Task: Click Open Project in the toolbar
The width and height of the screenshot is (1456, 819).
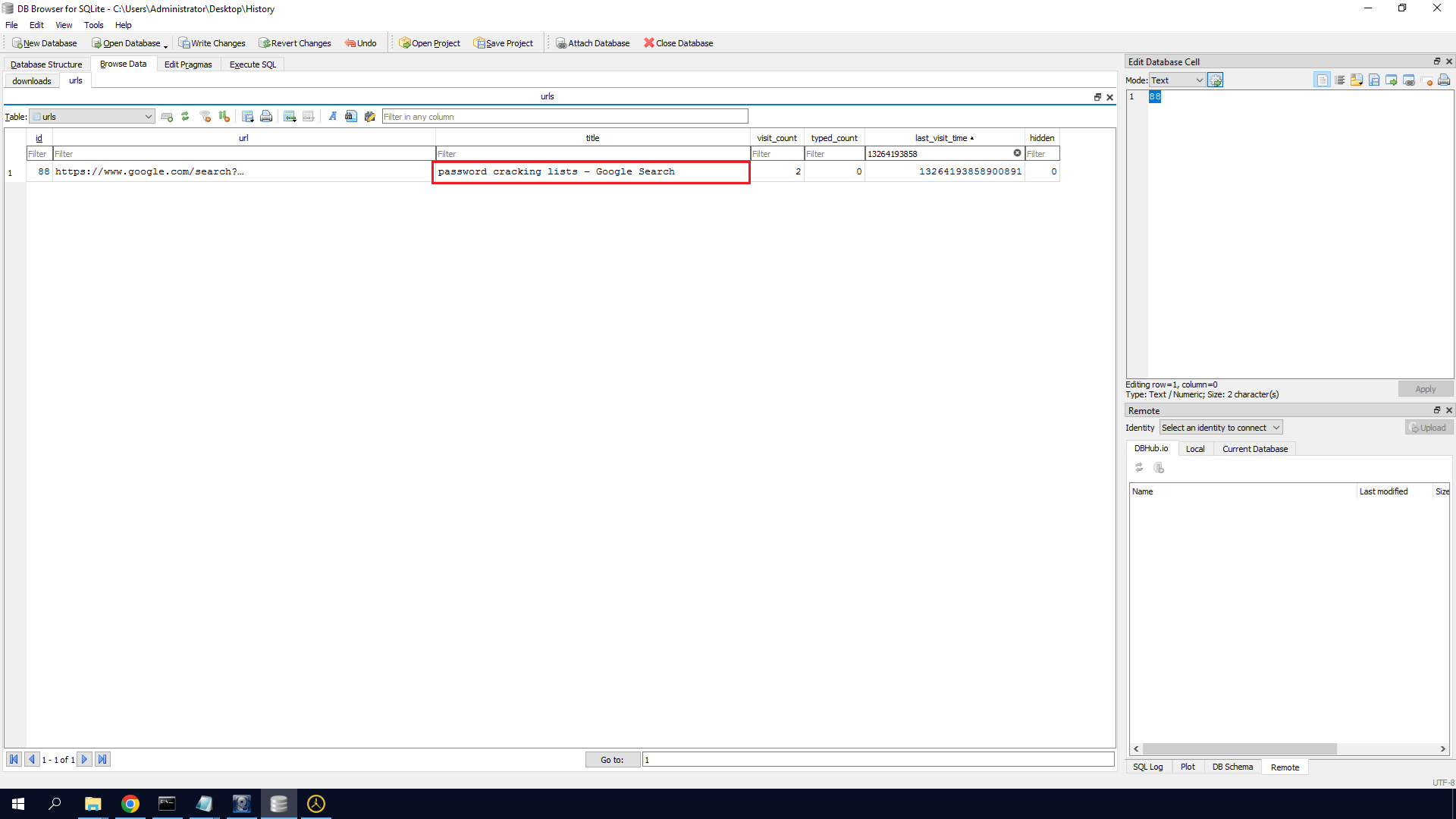Action: click(x=430, y=43)
